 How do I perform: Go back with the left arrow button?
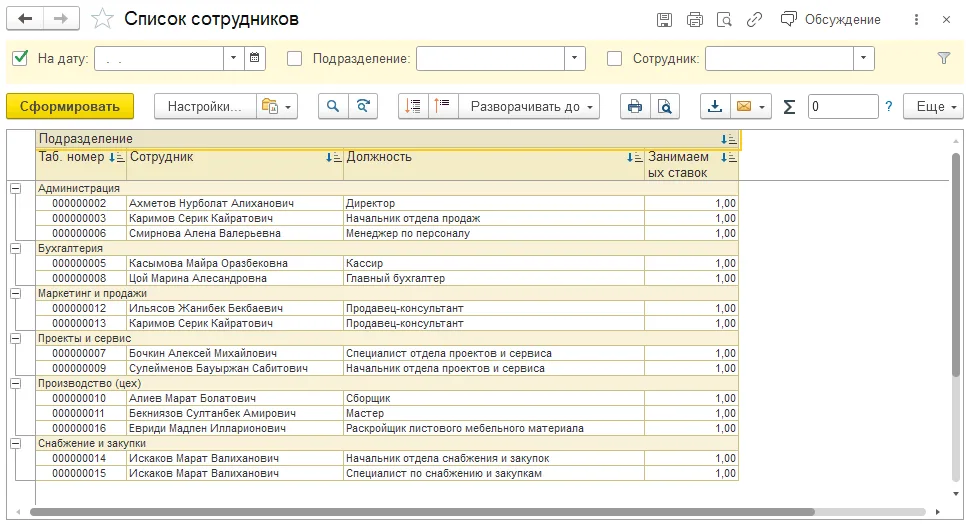tap(25, 19)
